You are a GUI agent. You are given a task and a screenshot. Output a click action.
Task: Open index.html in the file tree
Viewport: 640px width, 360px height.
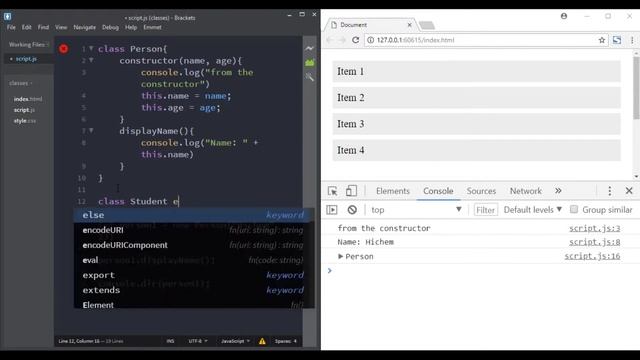click(28, 99)
